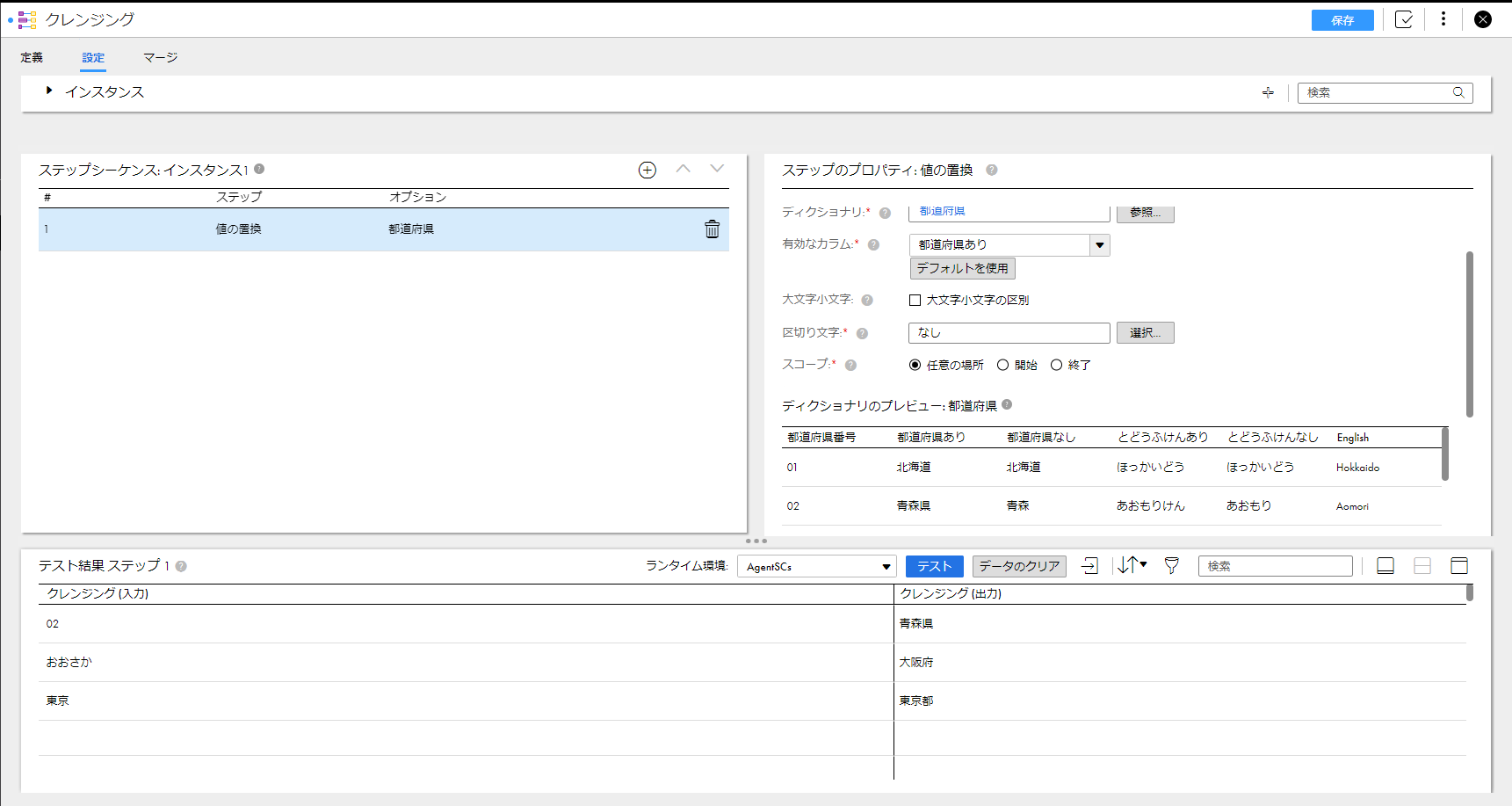This screenshot has width=1512, height=806.
Task: Click the validate checkmark icon beside Save
Action: tap(1404, 19)
